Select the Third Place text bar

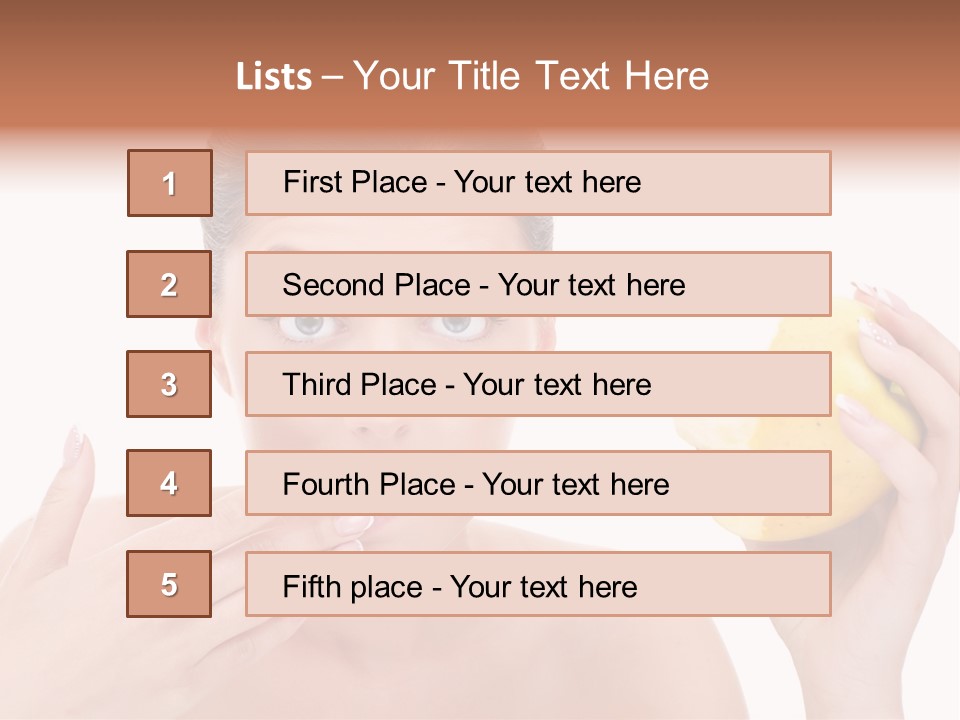(x=538, y=384)
